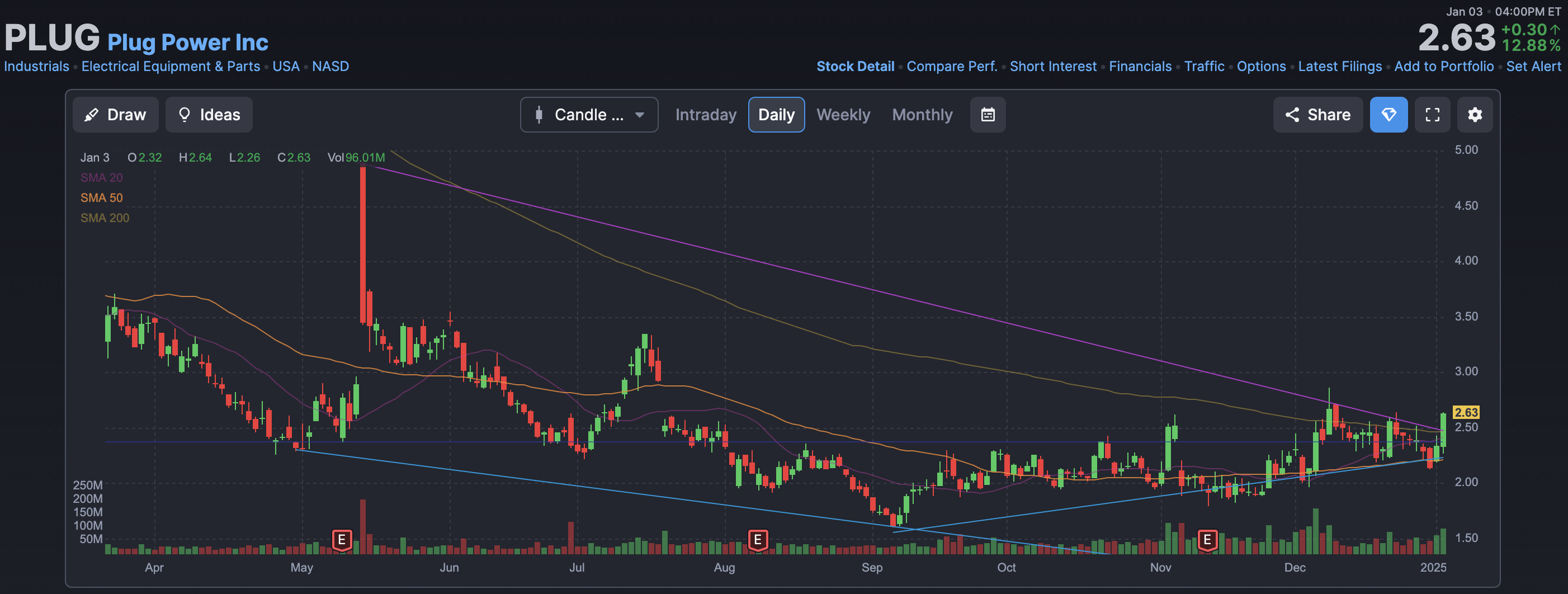
Task: Open the calendar date range picker
Action: [988, 115]
